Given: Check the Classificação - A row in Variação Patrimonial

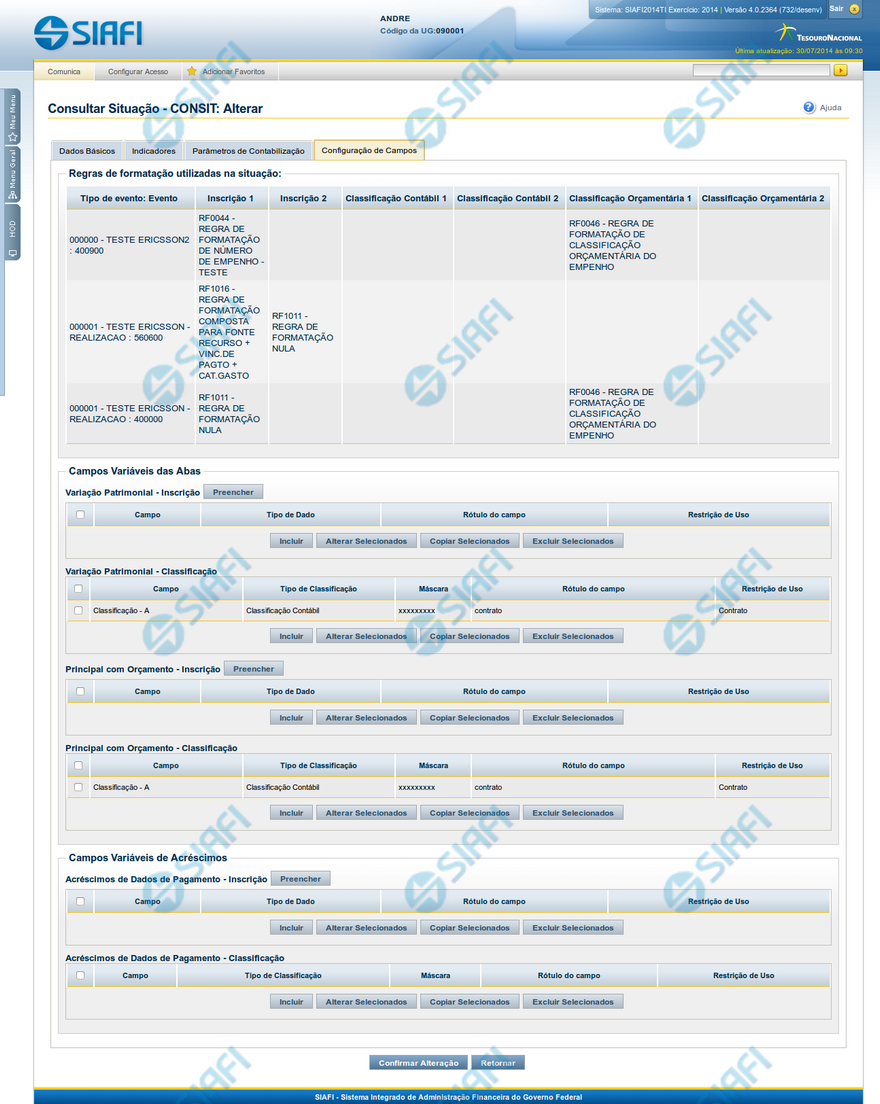Looking at the screenshot, I should [78, 609].
